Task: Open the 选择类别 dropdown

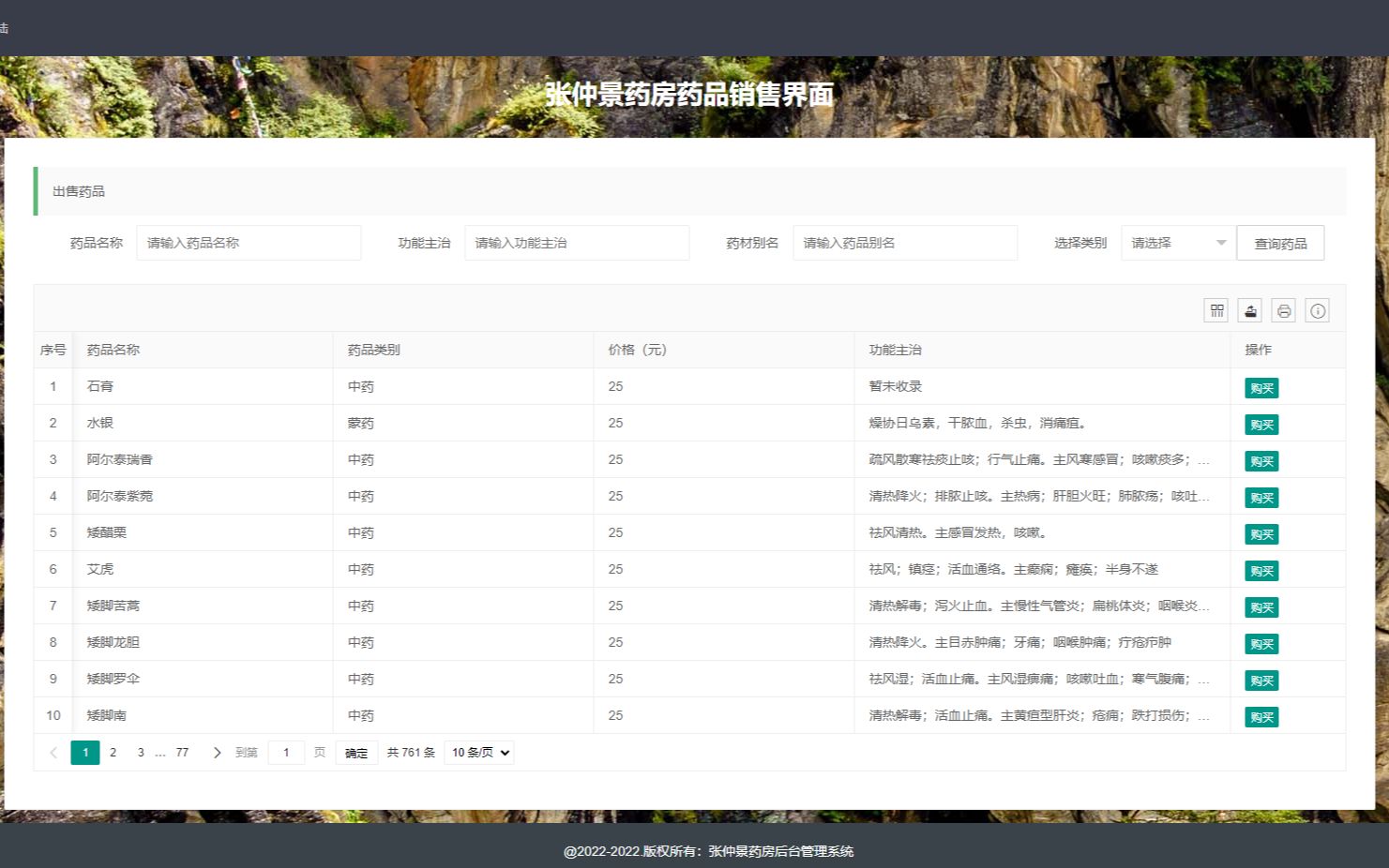Action: coord(1178,243)
